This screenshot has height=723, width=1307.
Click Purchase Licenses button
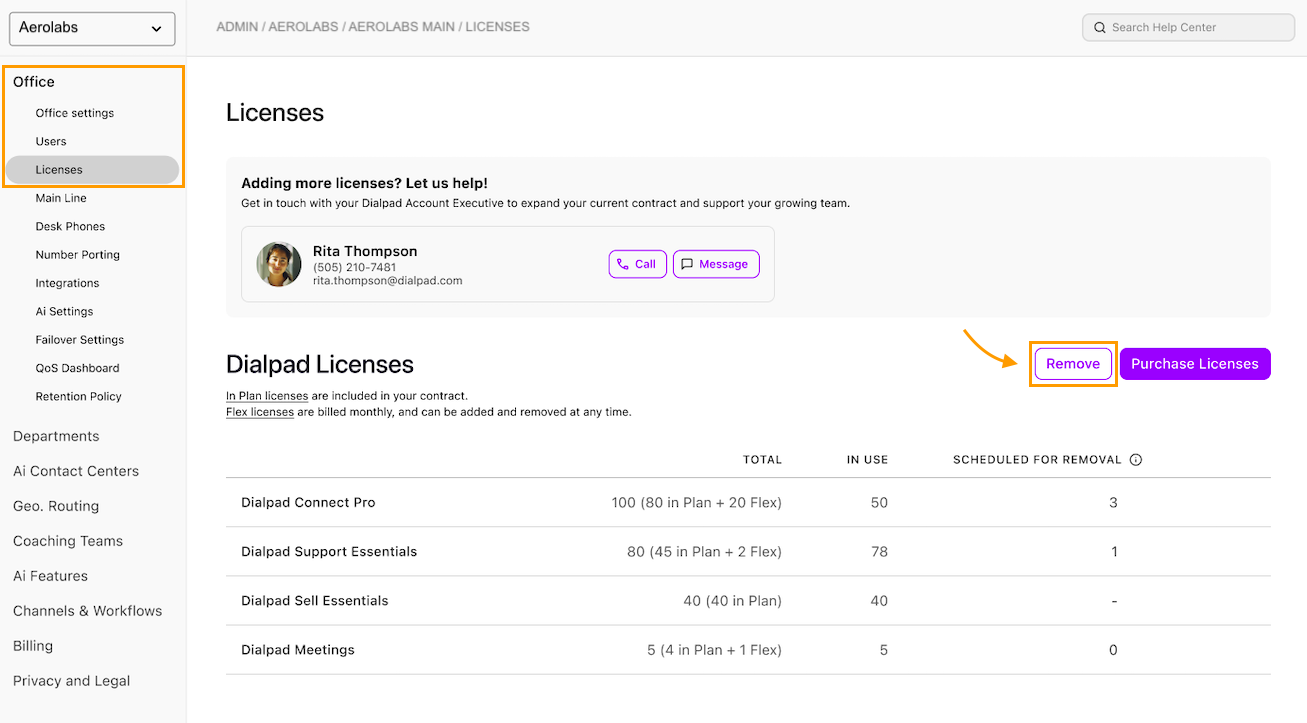[x=1195, y=364]
